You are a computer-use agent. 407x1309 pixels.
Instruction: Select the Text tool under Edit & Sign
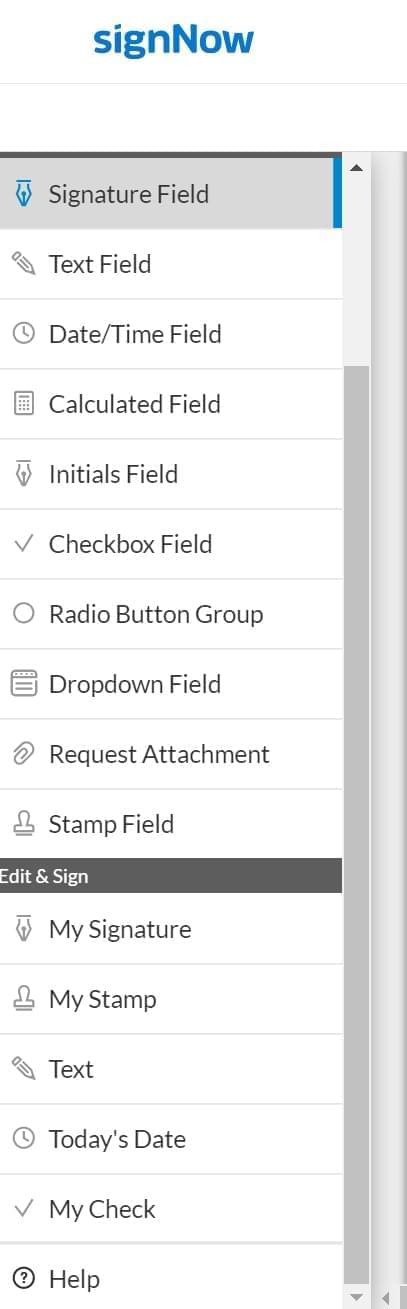tap(171, 1069)
